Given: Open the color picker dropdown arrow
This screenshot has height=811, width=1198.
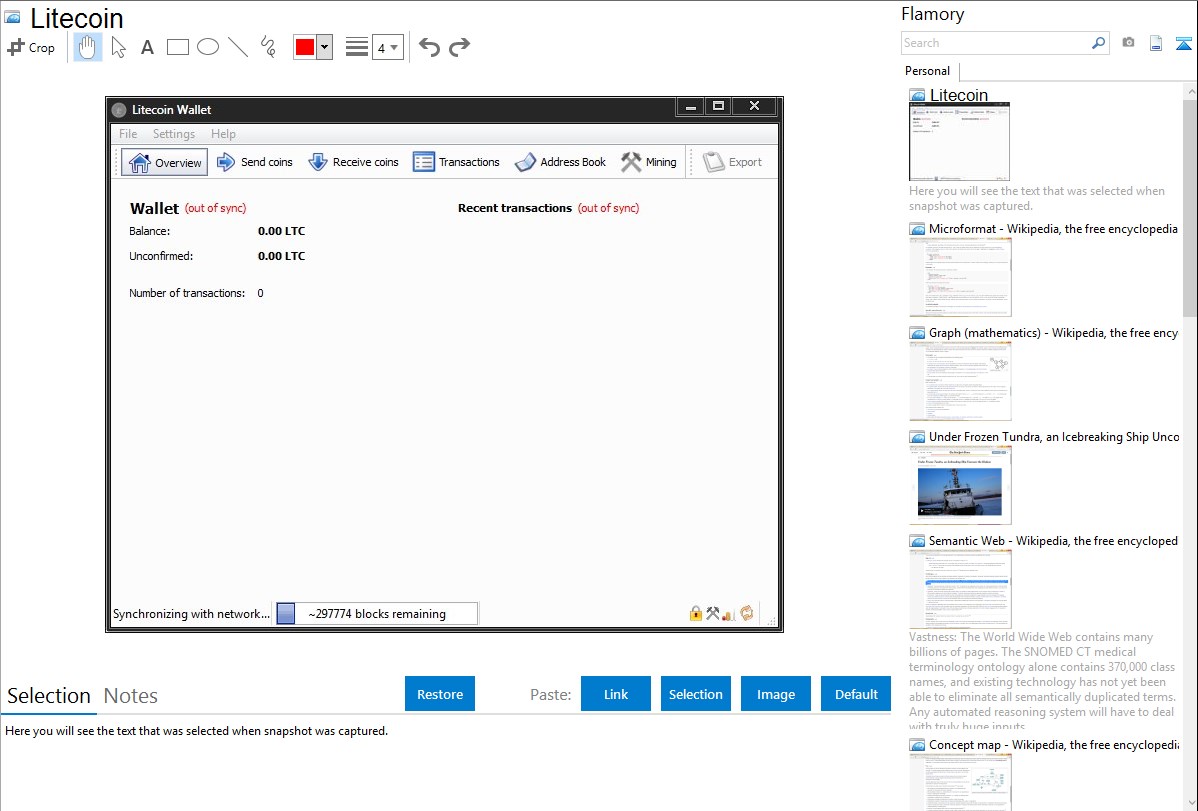Looking at the screenshot, I should click(325, 47).
